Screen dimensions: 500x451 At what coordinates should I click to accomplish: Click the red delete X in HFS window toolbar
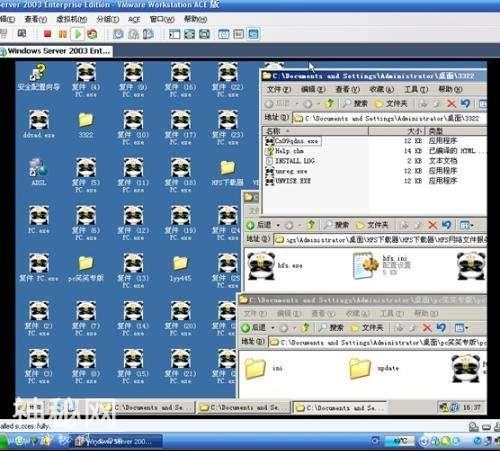(433, 225)
